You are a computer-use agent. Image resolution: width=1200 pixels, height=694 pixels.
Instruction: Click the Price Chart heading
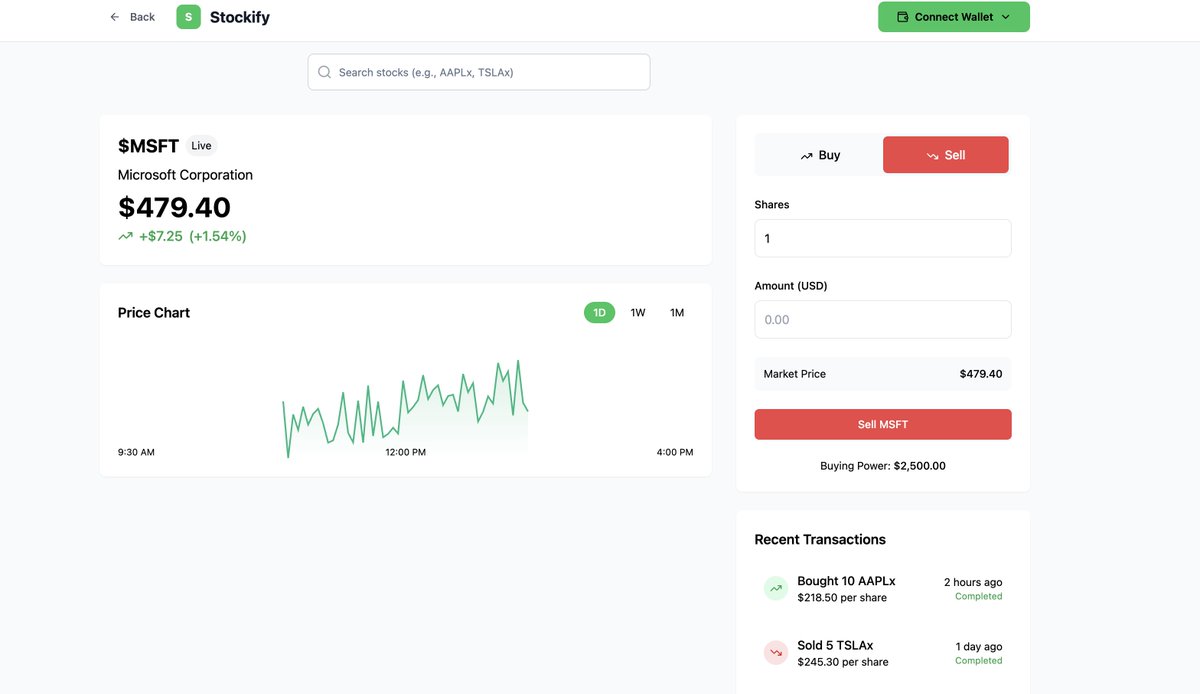pyautogui.click(x=154, y=313)
